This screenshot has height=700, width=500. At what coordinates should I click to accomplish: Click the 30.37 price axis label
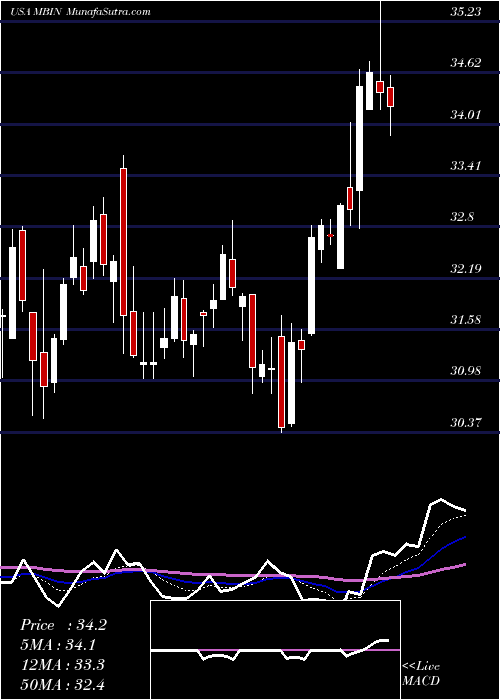466,422
